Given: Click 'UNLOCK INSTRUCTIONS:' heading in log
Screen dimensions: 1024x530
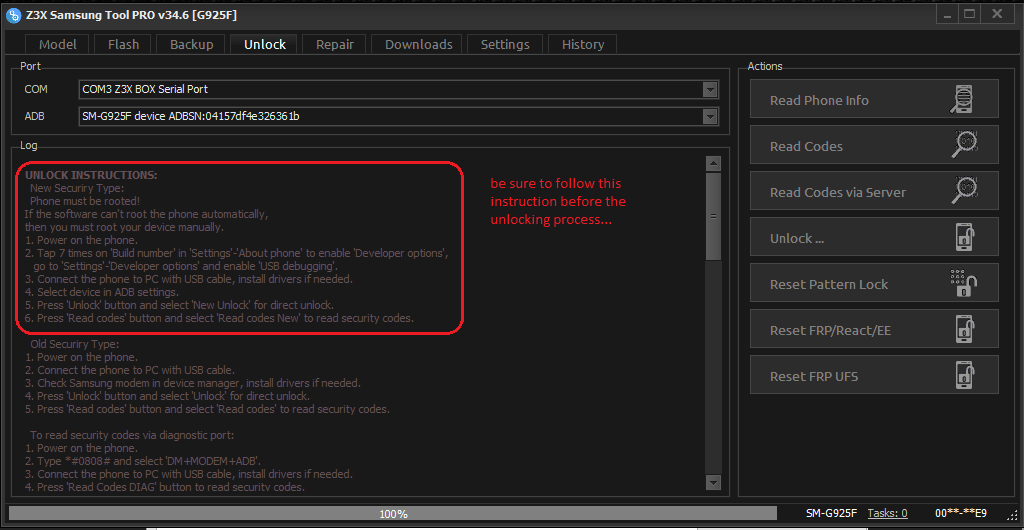Looking at the screenshot, I should tap(91, 176).
